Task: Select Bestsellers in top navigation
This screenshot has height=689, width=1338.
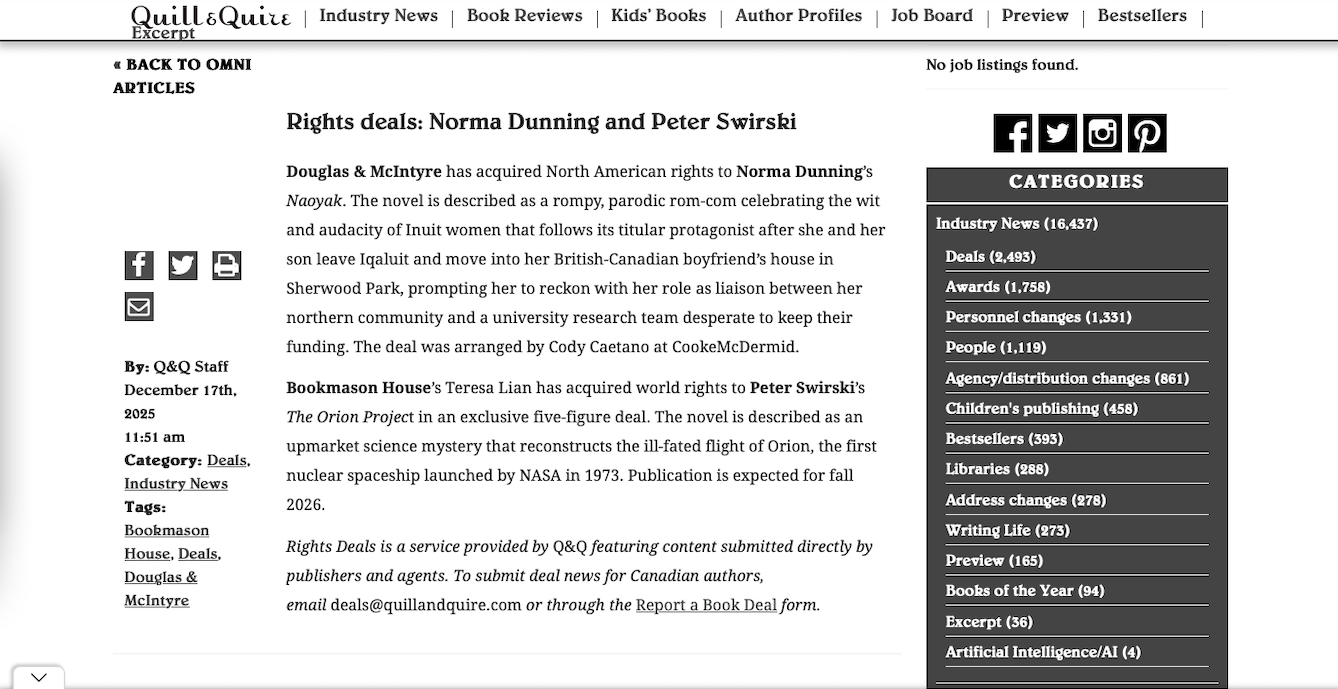Action: click(x=1142, y=16)
